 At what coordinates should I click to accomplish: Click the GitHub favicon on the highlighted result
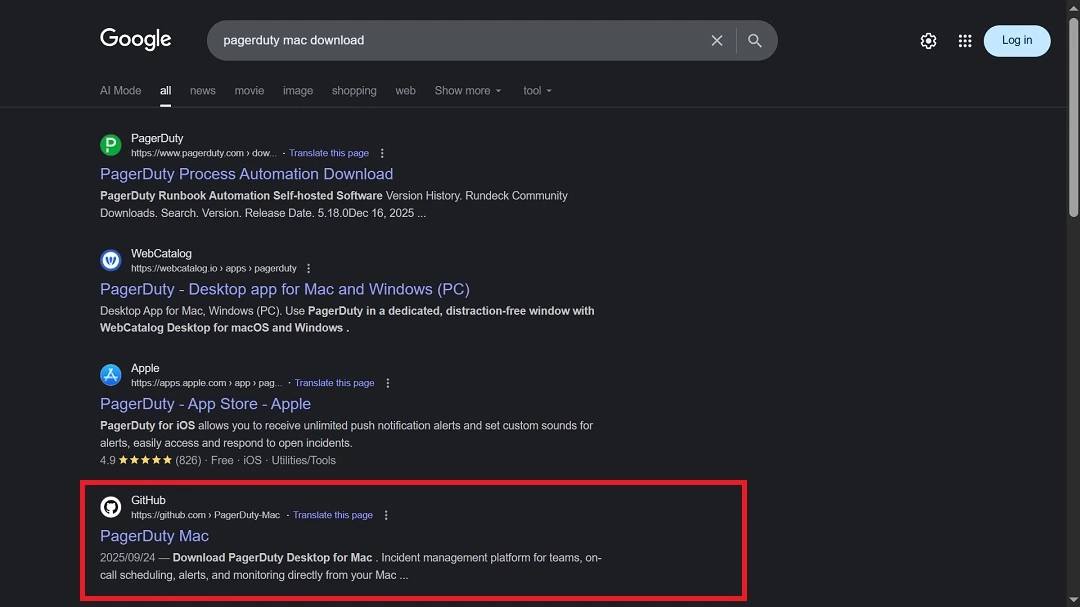coord(110,506)
